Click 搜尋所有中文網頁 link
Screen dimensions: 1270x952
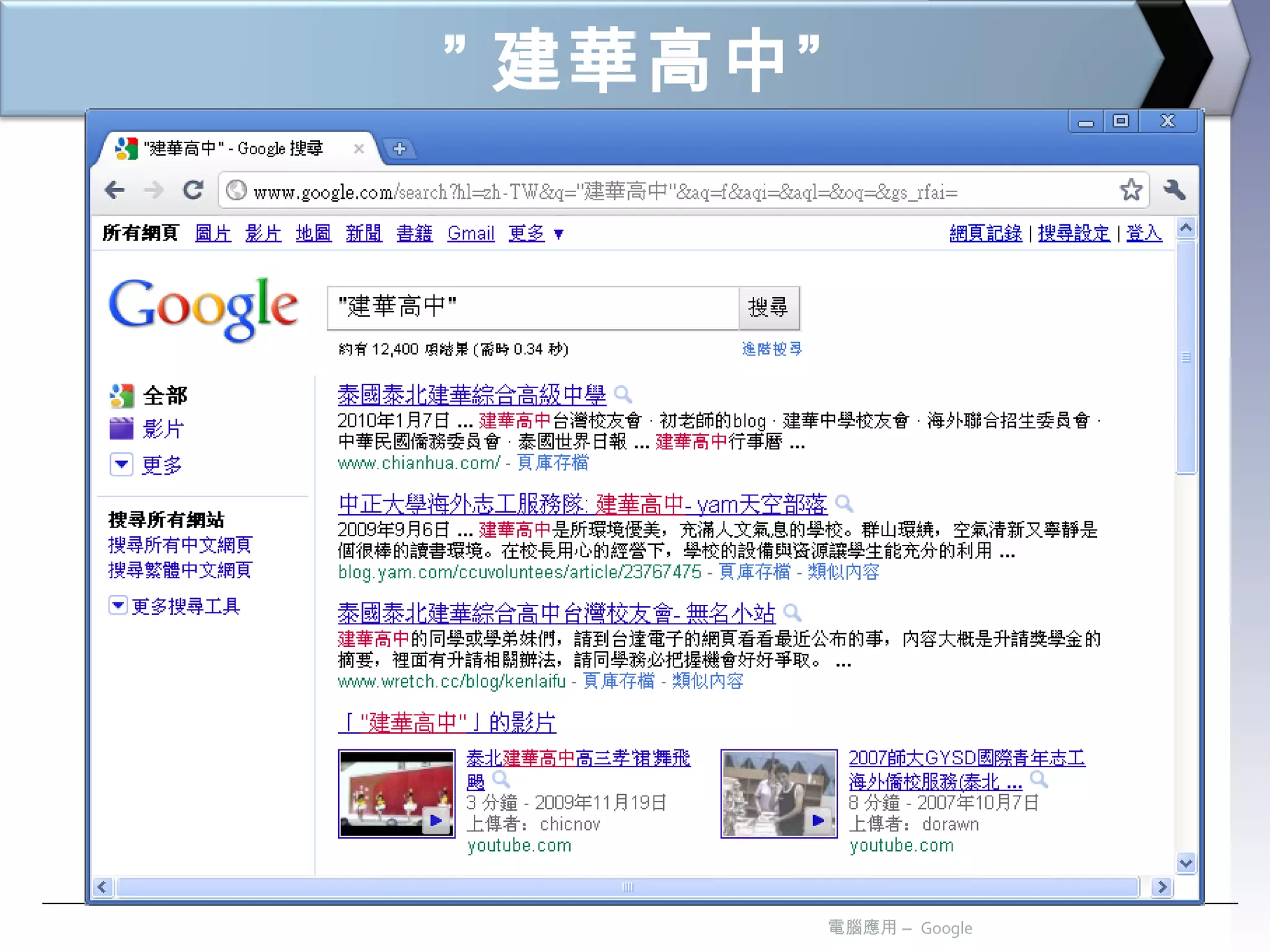coord(180,545)
